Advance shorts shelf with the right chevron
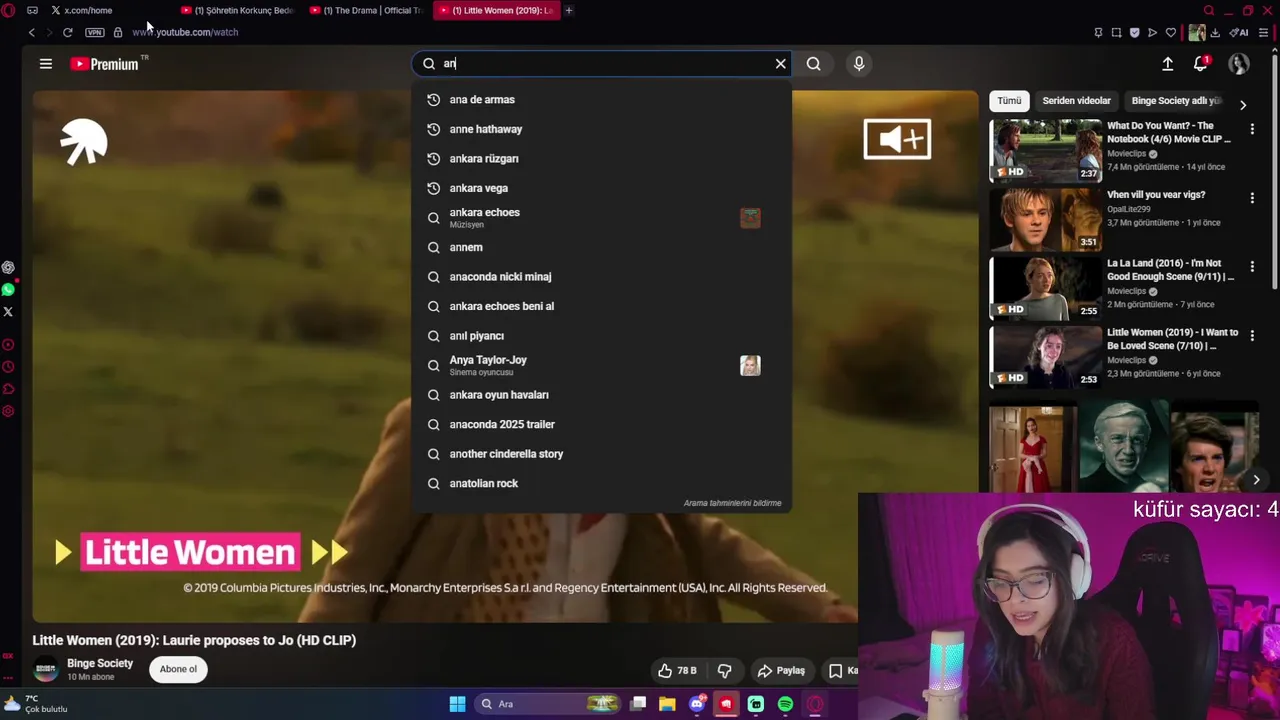Image resolution: width=1280 pixels, height=720 pixels. pyautogui.click(x=1256, y=480)
